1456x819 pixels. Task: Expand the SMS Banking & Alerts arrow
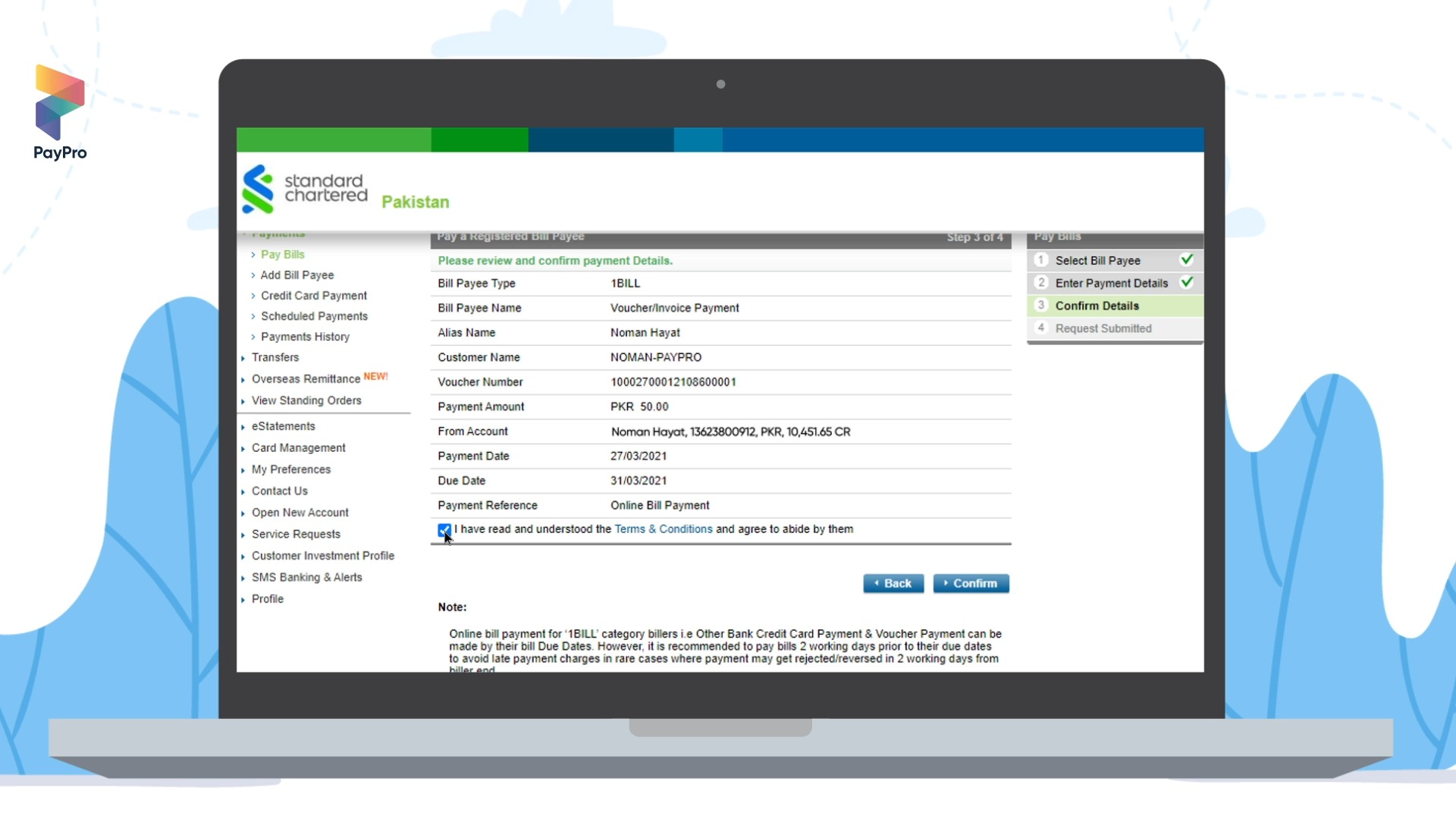[x=243, y=578]
